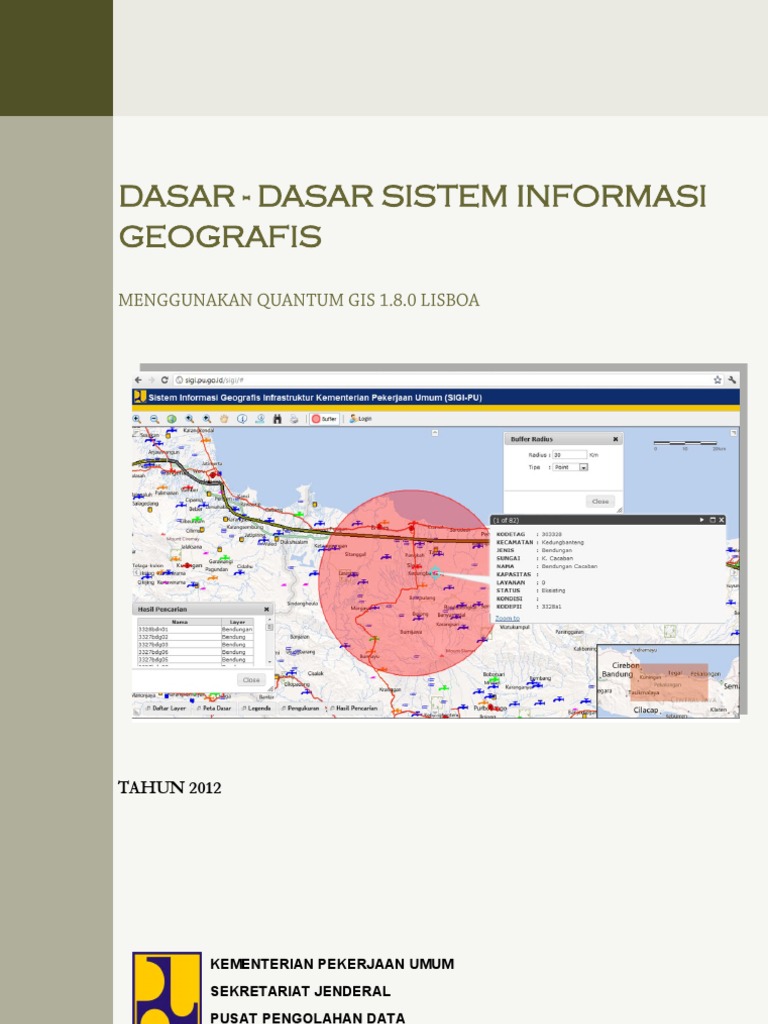Click the next extent zoom icon

click(x=206, y=419)
